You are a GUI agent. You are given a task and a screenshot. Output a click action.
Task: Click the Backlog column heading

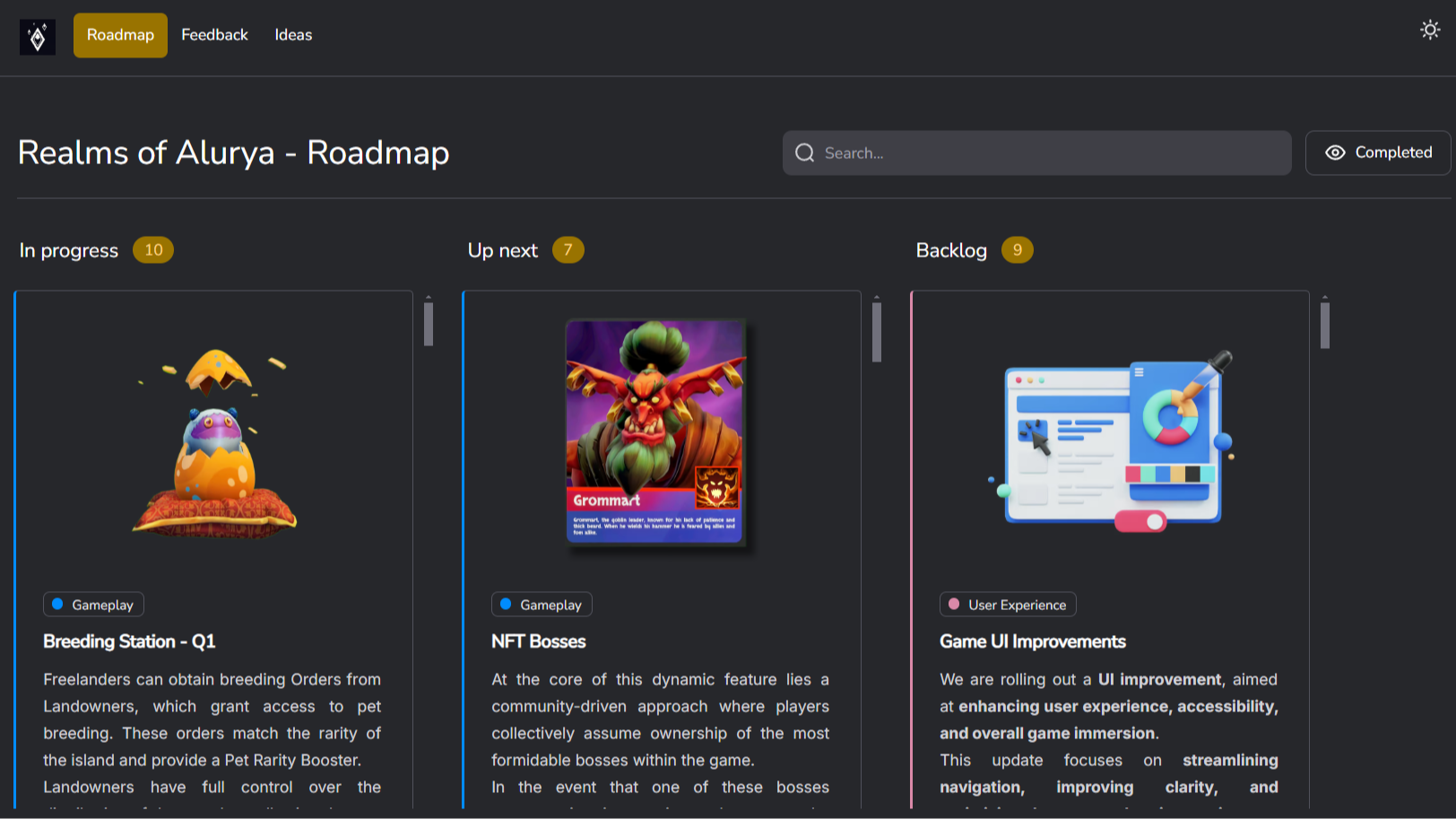(x=951, y=250)
